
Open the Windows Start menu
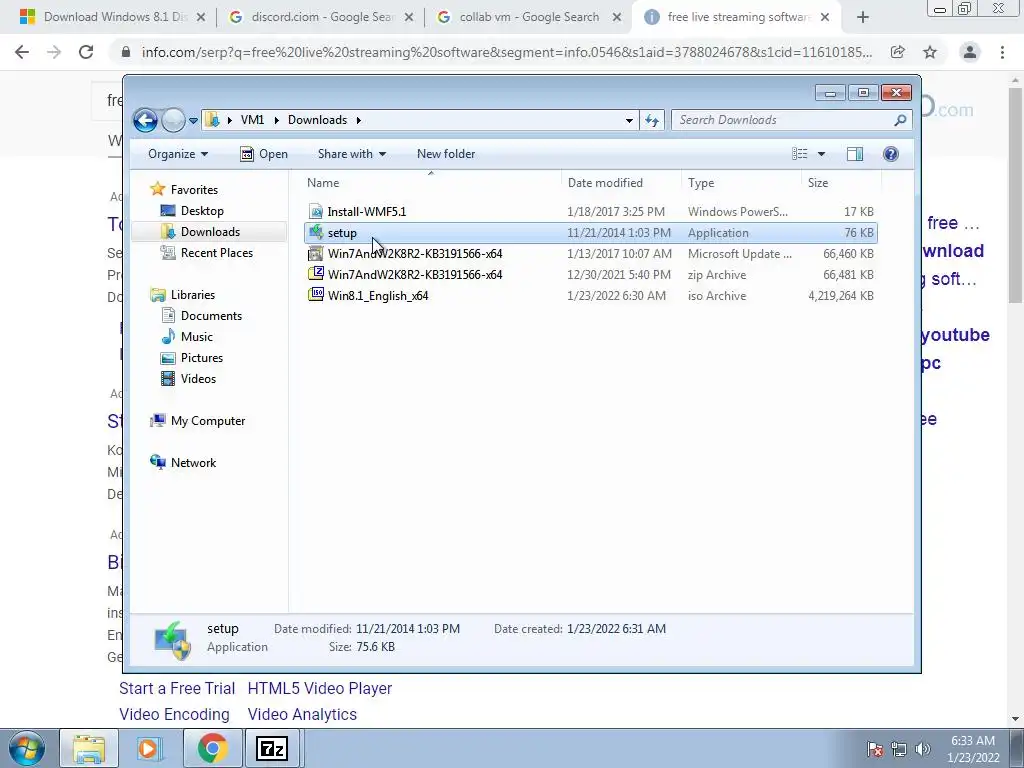(x=27, y=748)
